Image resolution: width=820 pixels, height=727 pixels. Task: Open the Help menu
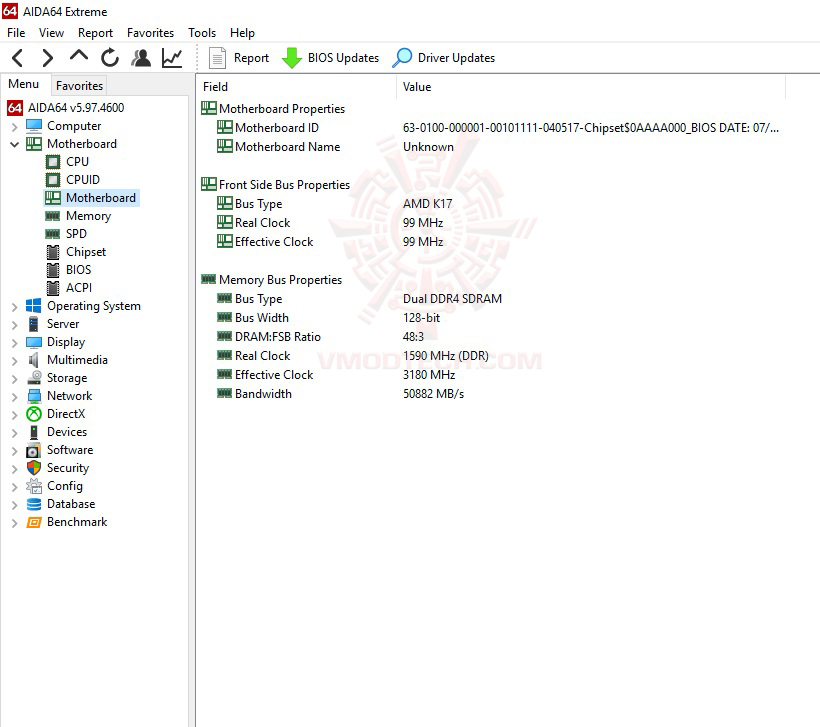(x=242, y=32)
